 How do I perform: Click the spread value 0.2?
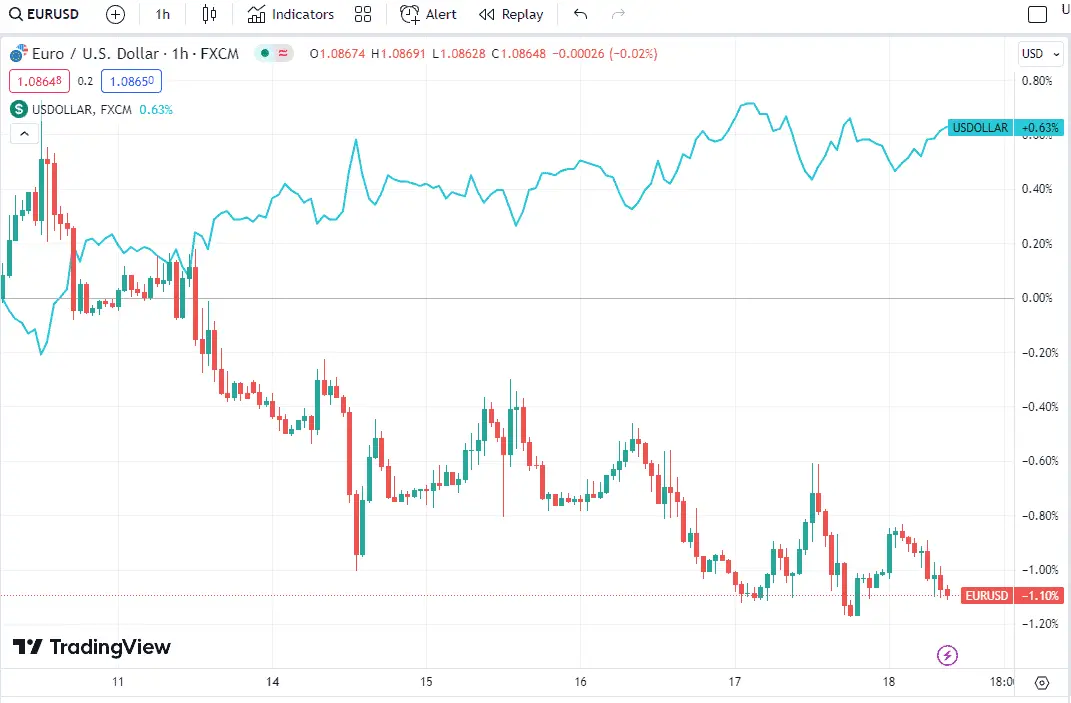pos(85,81)
